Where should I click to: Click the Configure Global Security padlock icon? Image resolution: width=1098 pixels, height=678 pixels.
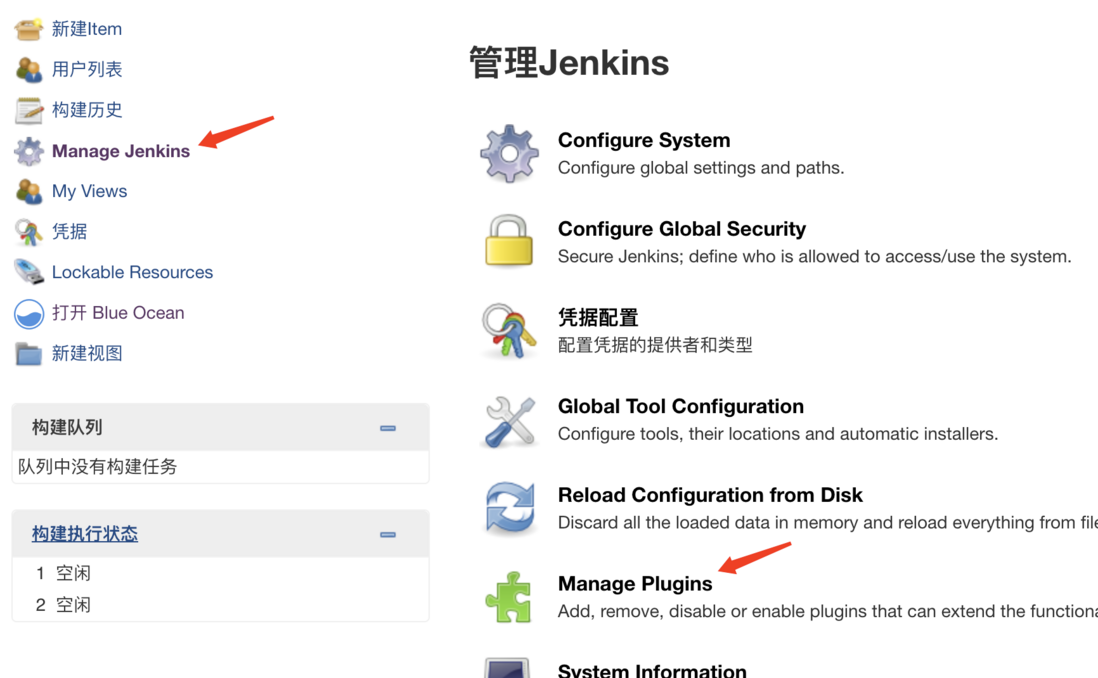tap(509, 241)
